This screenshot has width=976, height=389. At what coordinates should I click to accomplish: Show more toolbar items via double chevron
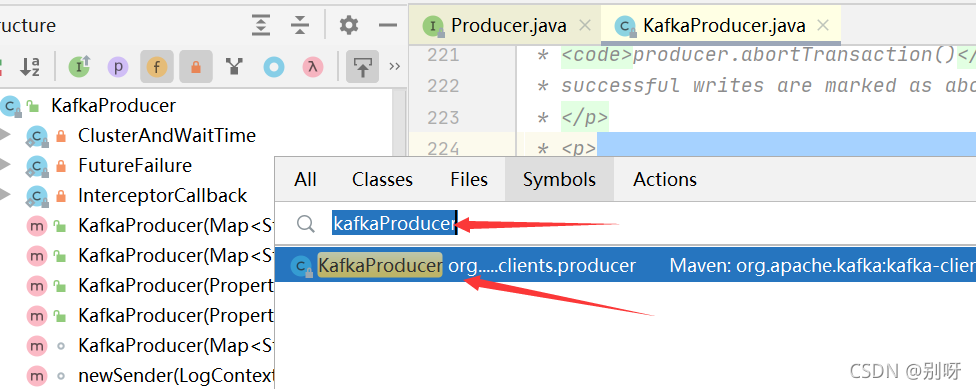[x=394, y=66]
